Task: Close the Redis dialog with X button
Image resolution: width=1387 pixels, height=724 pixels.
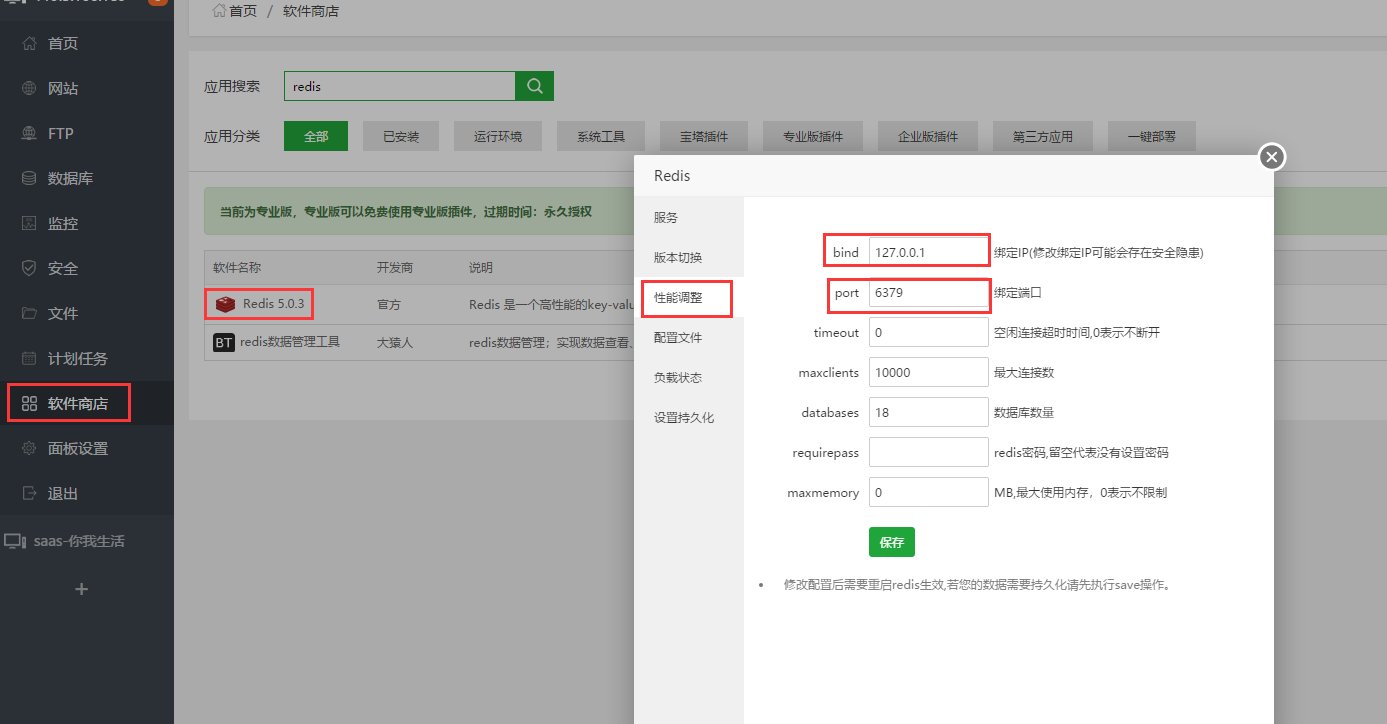Action: pos(1272,157)
